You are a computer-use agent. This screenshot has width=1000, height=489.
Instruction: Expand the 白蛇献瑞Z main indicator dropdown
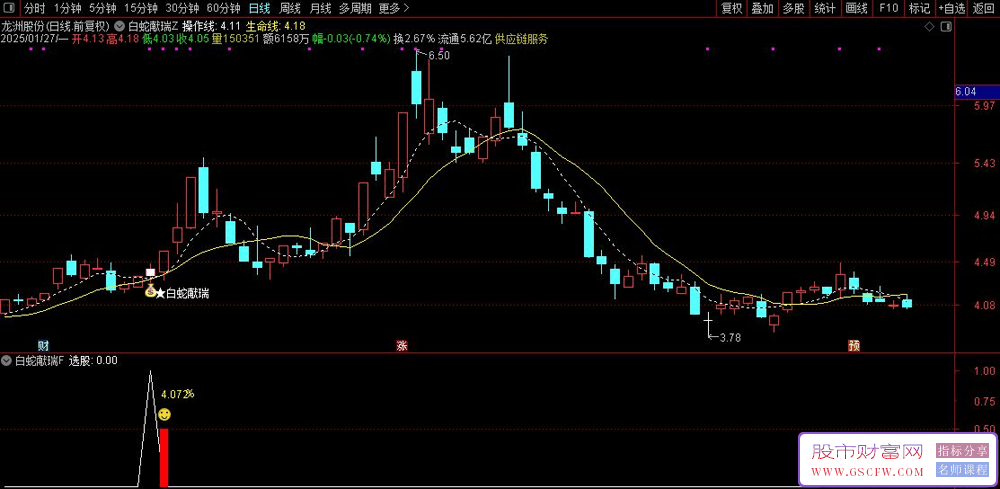click(x=119, y=26)
